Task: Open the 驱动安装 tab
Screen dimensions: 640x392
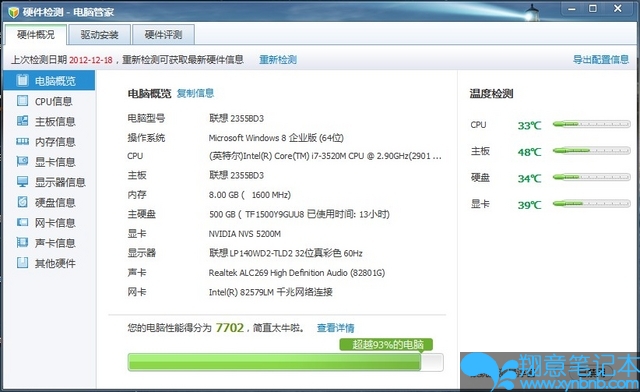Action: coord(100,35)
